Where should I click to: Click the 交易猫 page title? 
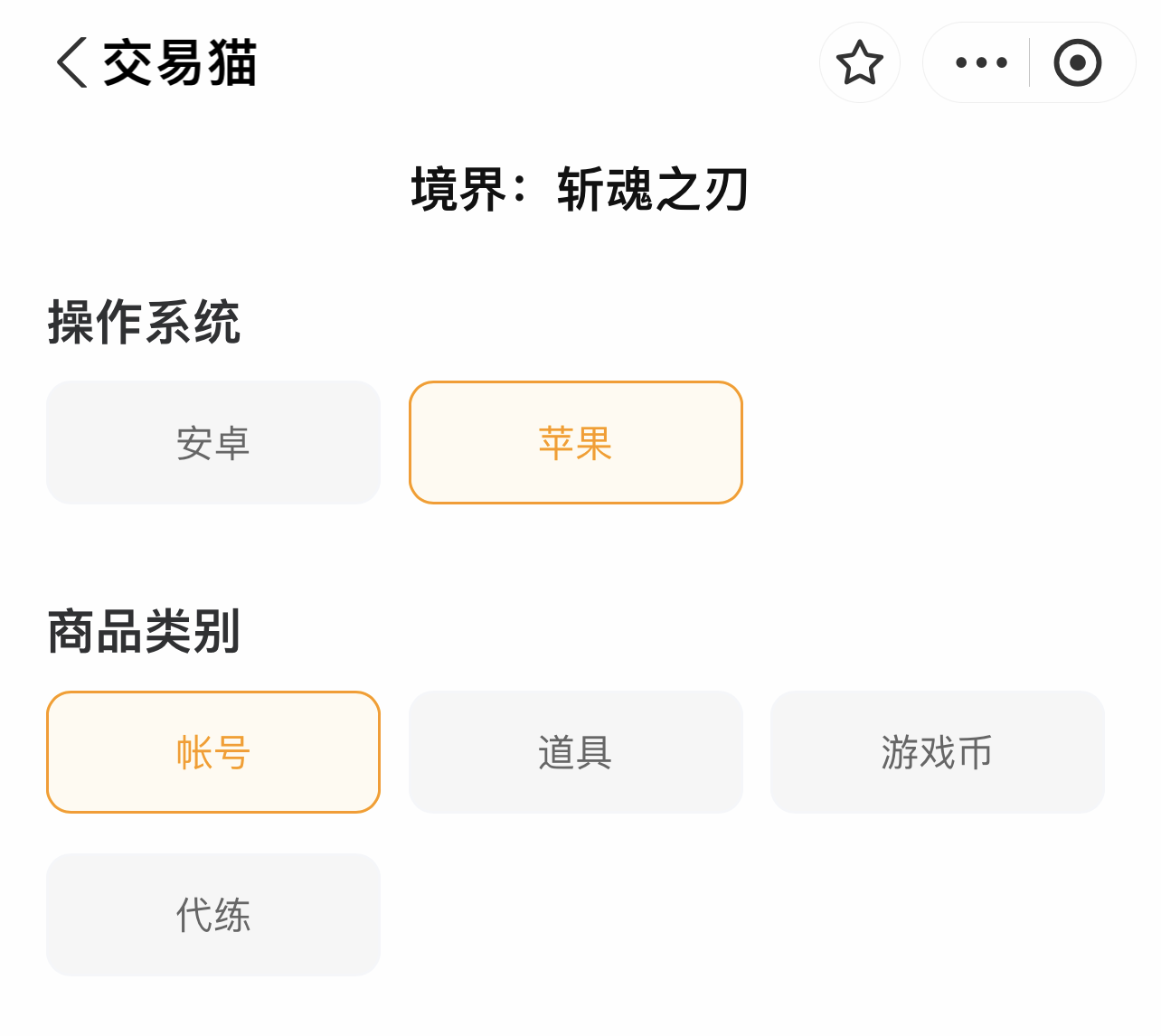click(x=180, y=62)
